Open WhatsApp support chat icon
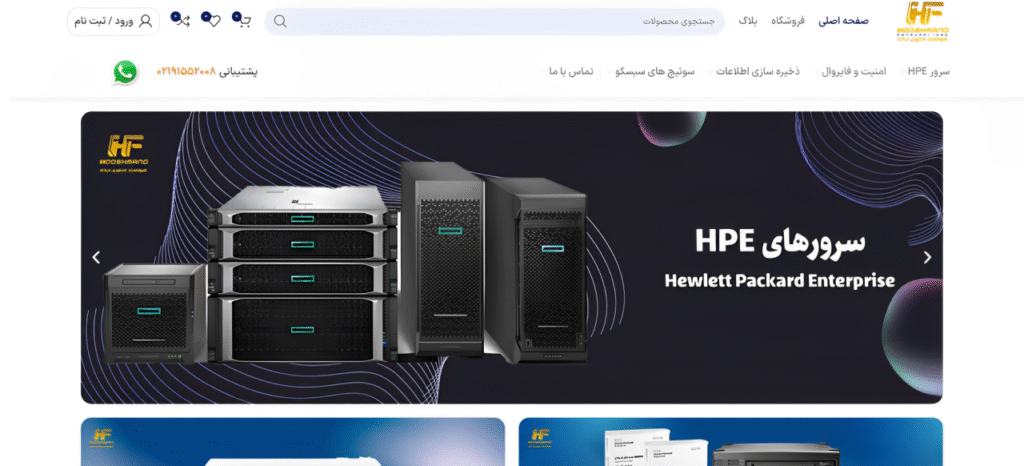The height and width of the screenshot is (466, 1024). (x=125, y=72)
